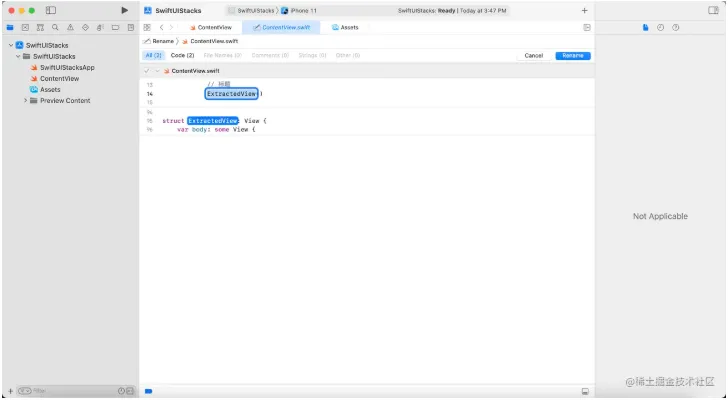The image size is (728, 400).
Task: Toggle the navigator sidebar icon
Action: 51,10
